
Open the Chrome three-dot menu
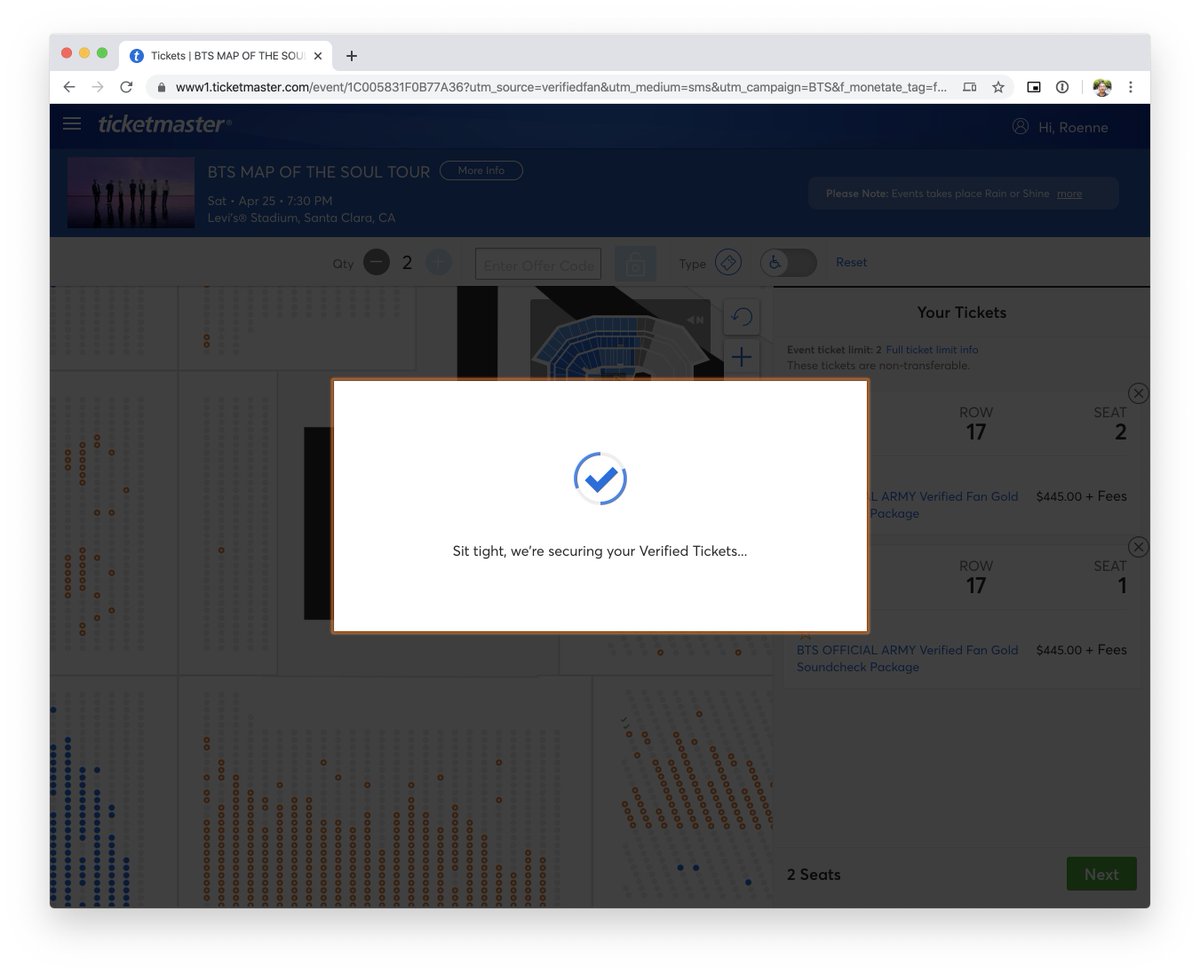click(1130, 87)
